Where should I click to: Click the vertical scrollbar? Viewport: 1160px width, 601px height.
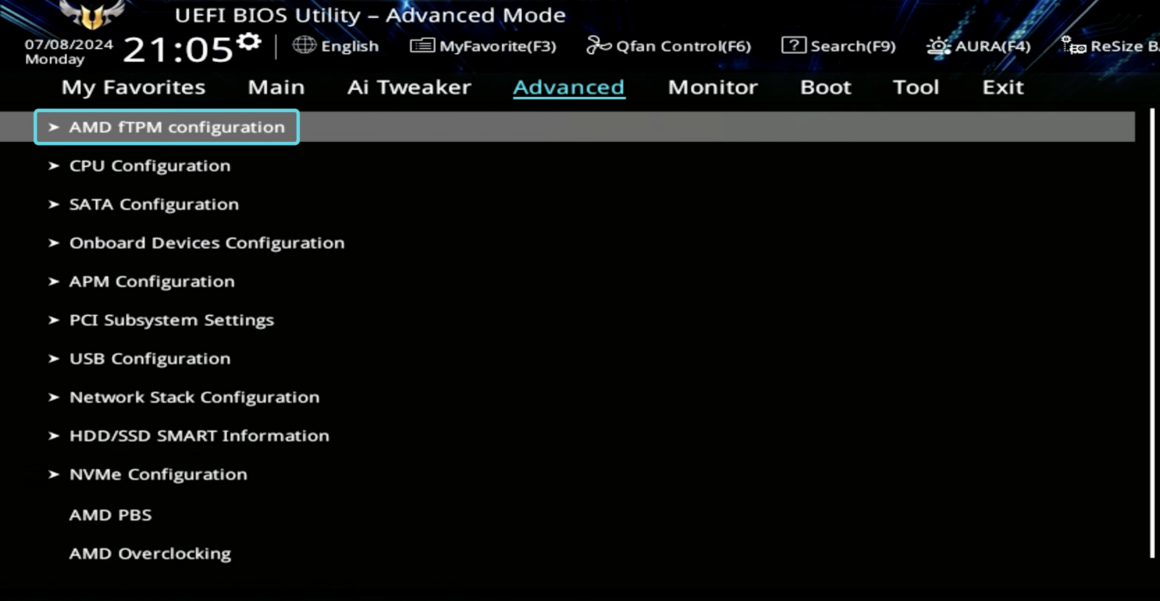(1153, 333)
